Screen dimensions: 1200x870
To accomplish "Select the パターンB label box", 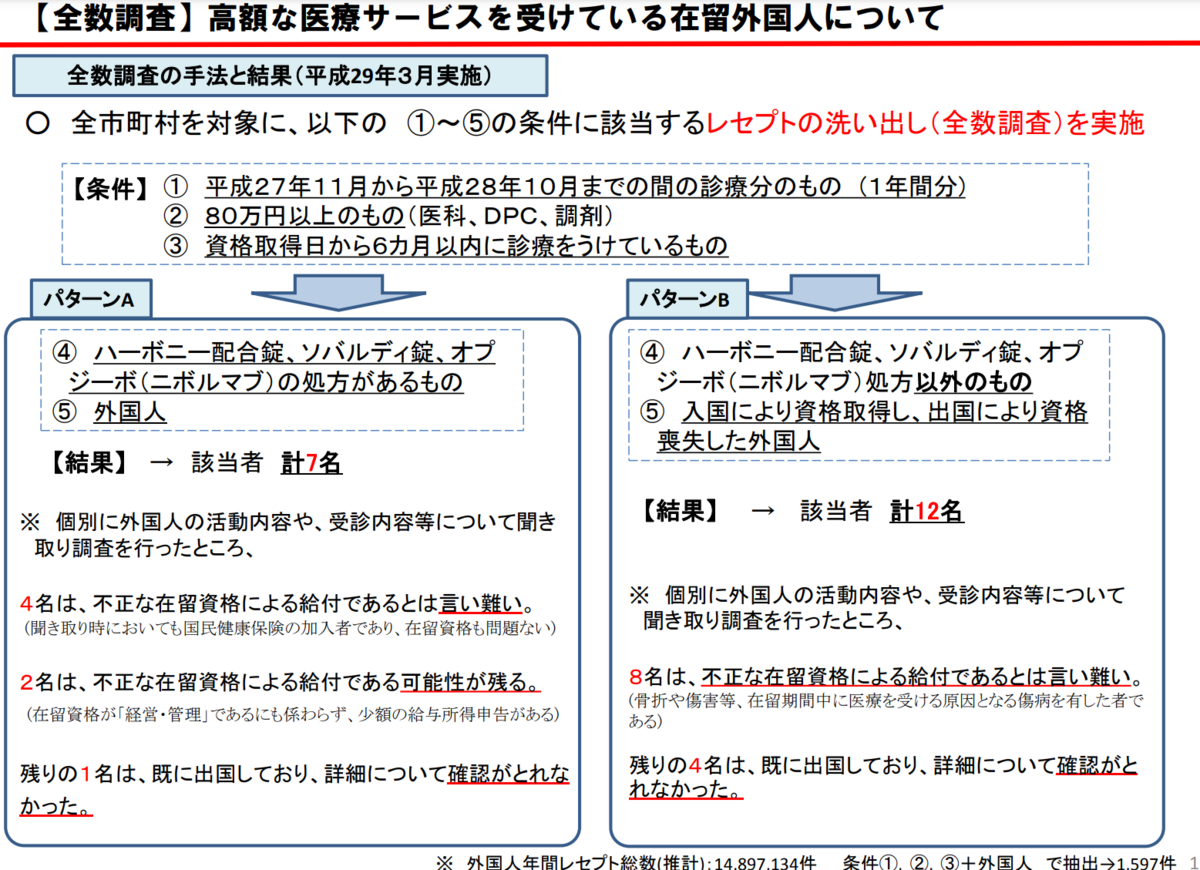I will [x=689, y=297].
